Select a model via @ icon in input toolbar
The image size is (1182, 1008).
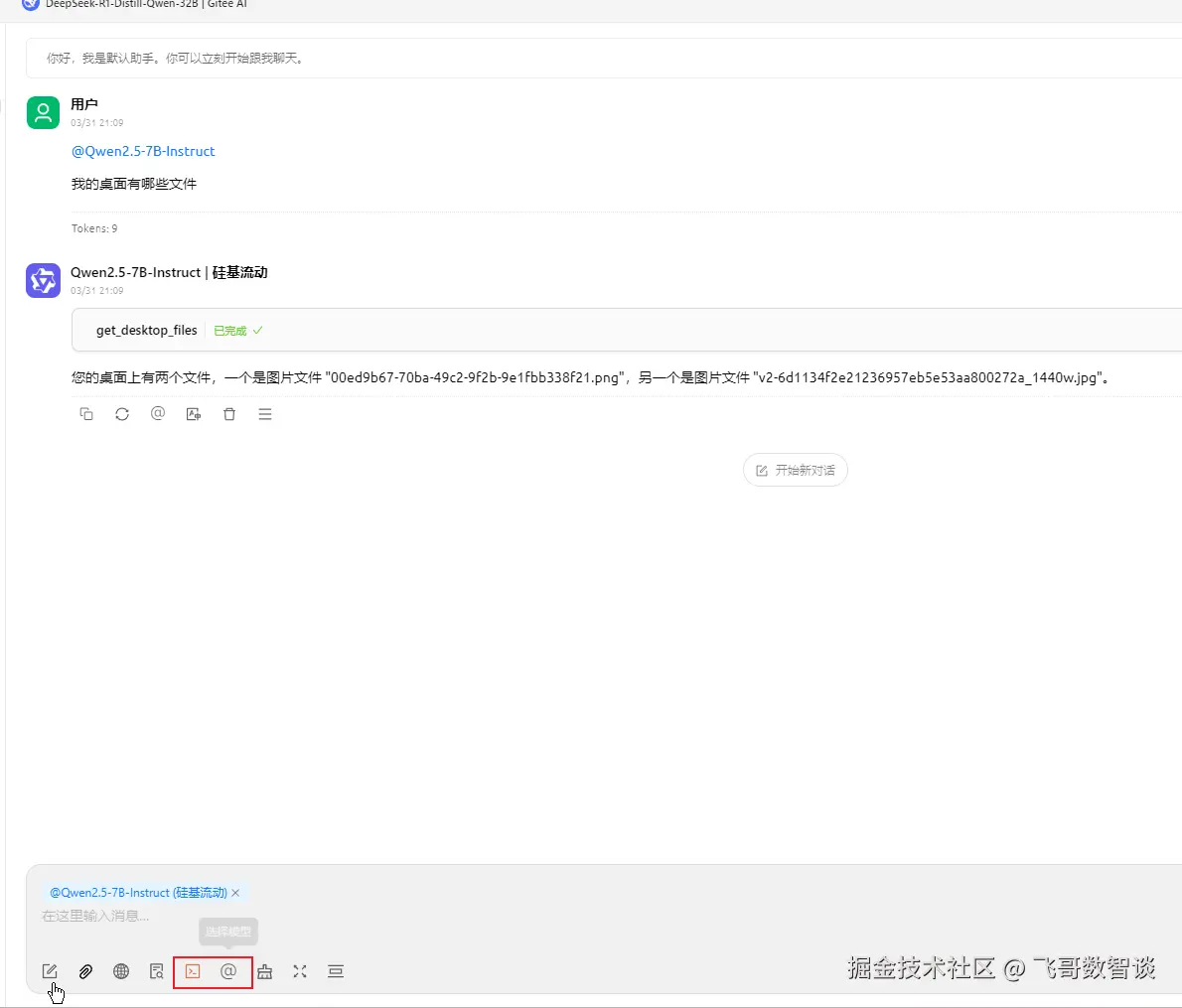click(x=228, y=971)
